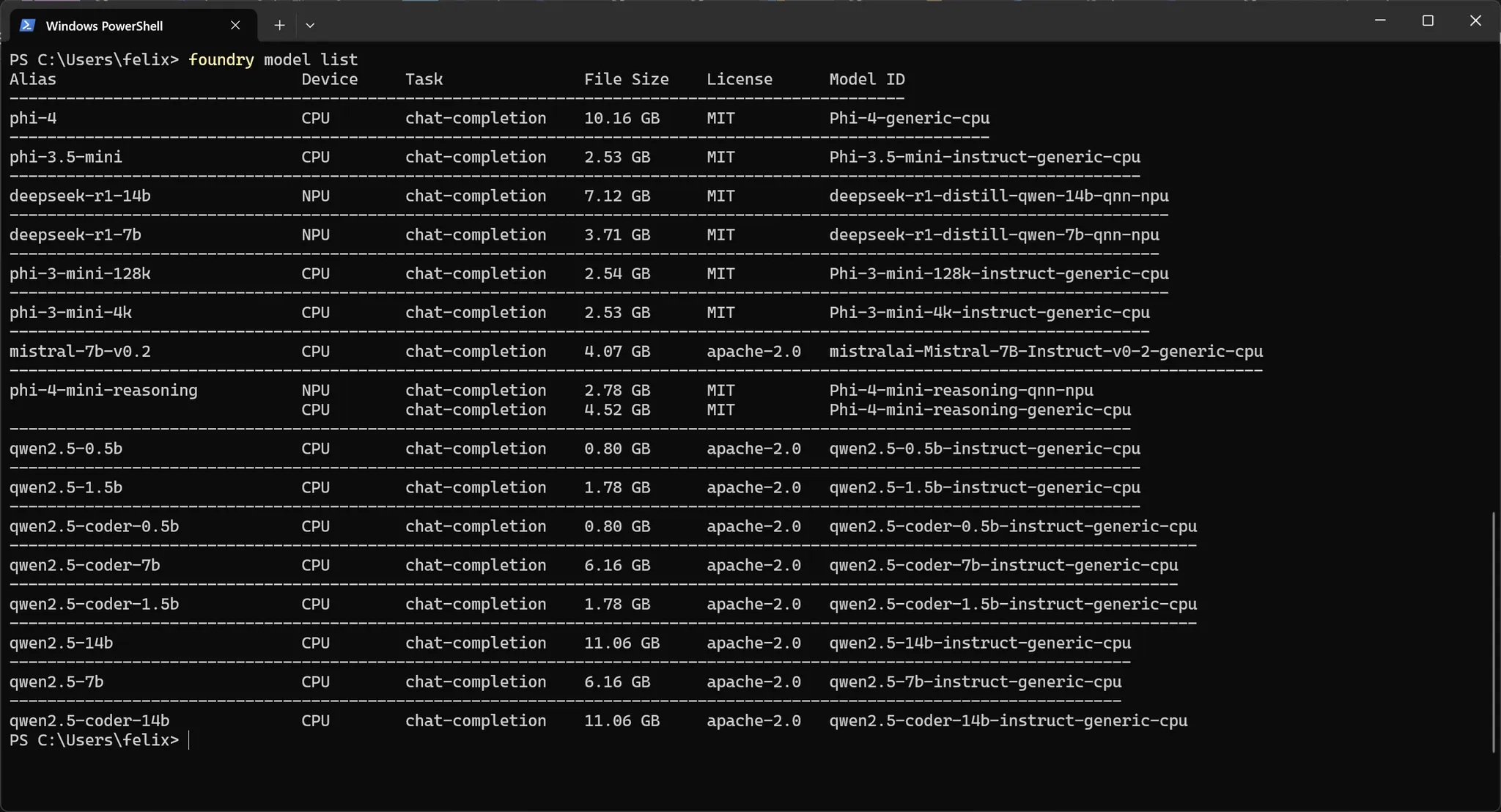1501x812 pixels.
Task: Click the alias 'deepseek-r1-14b'
Action: [x=80, y=196]
